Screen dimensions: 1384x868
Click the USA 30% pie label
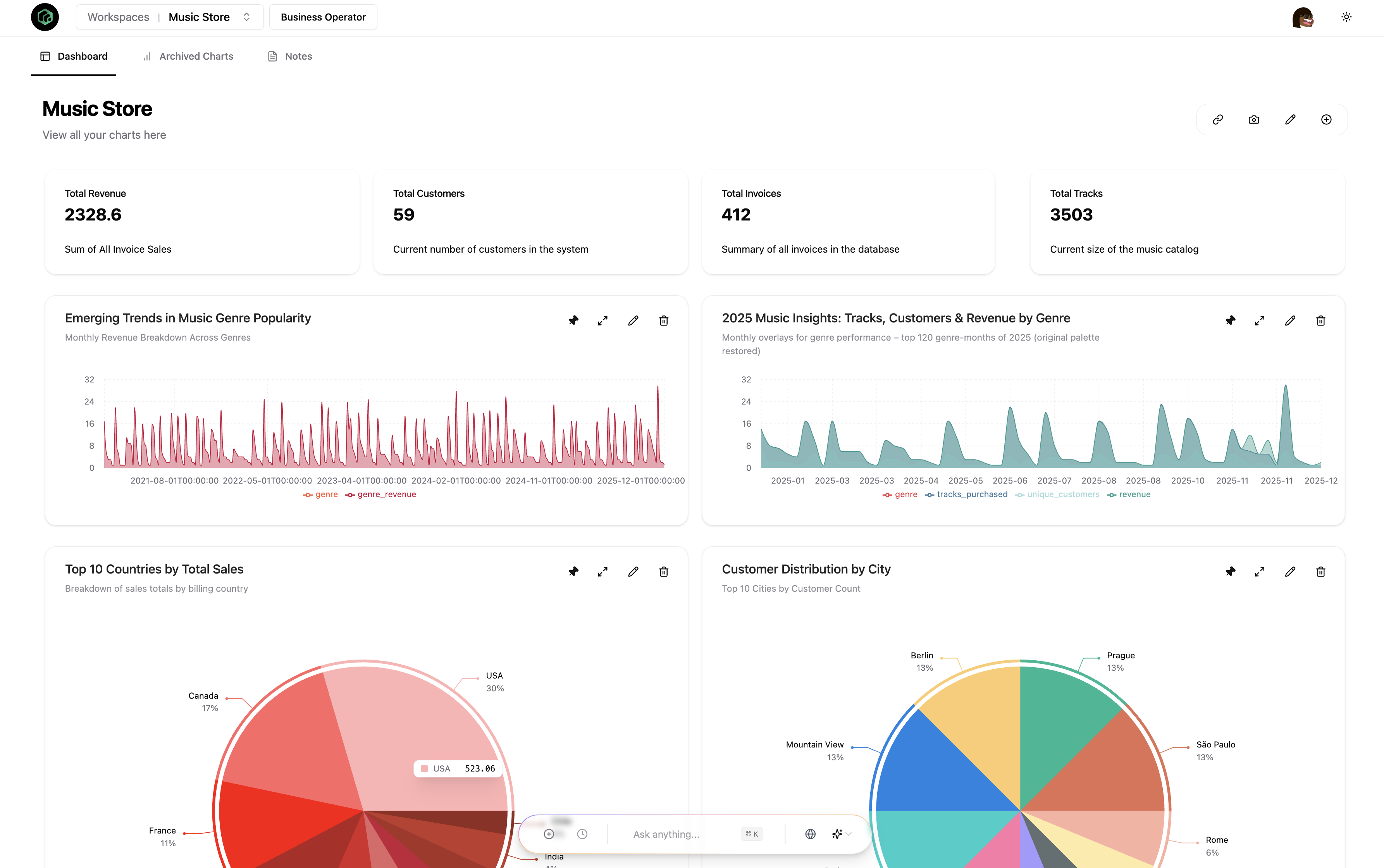495,682
